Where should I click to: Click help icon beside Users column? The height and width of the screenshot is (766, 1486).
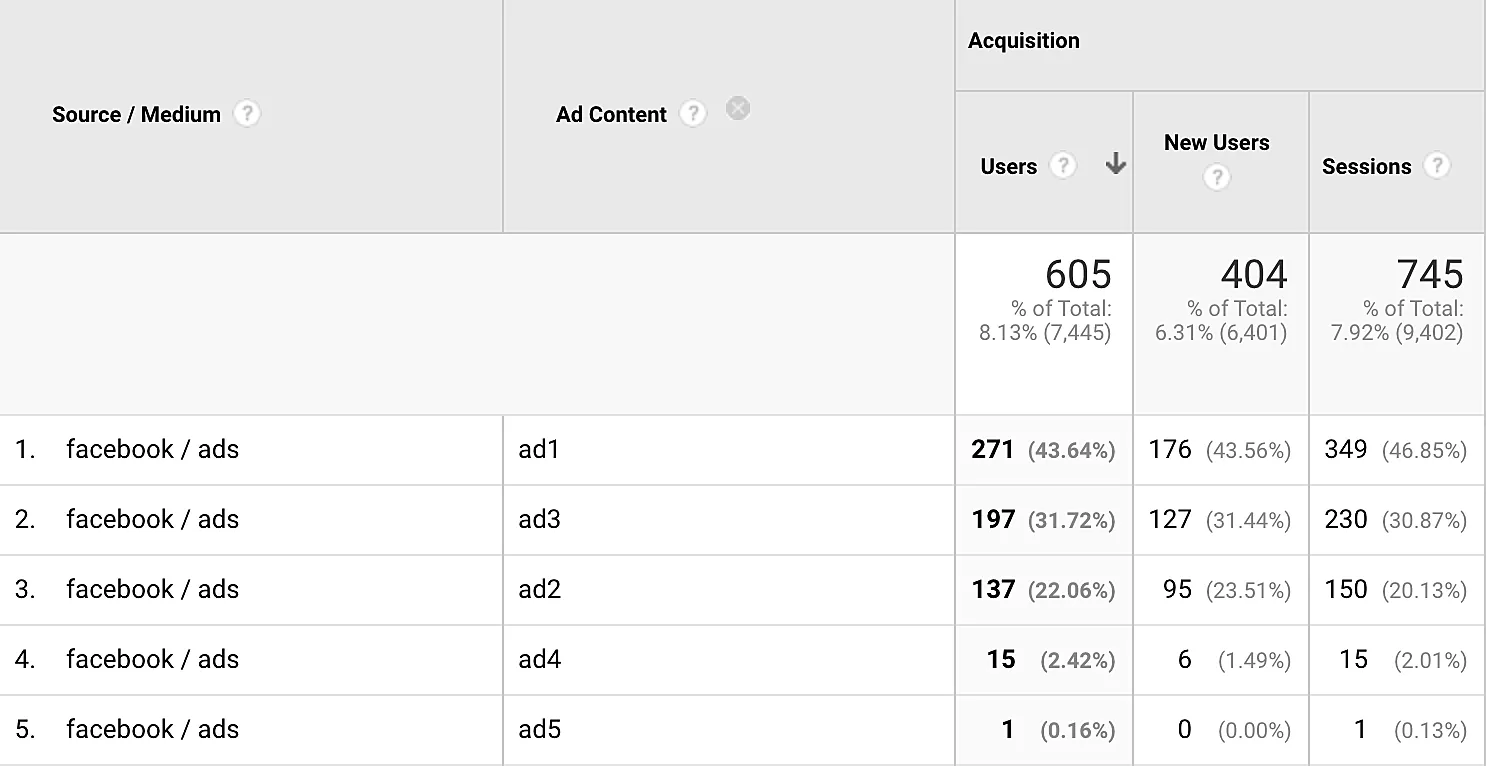click(x=1062, y=166)
